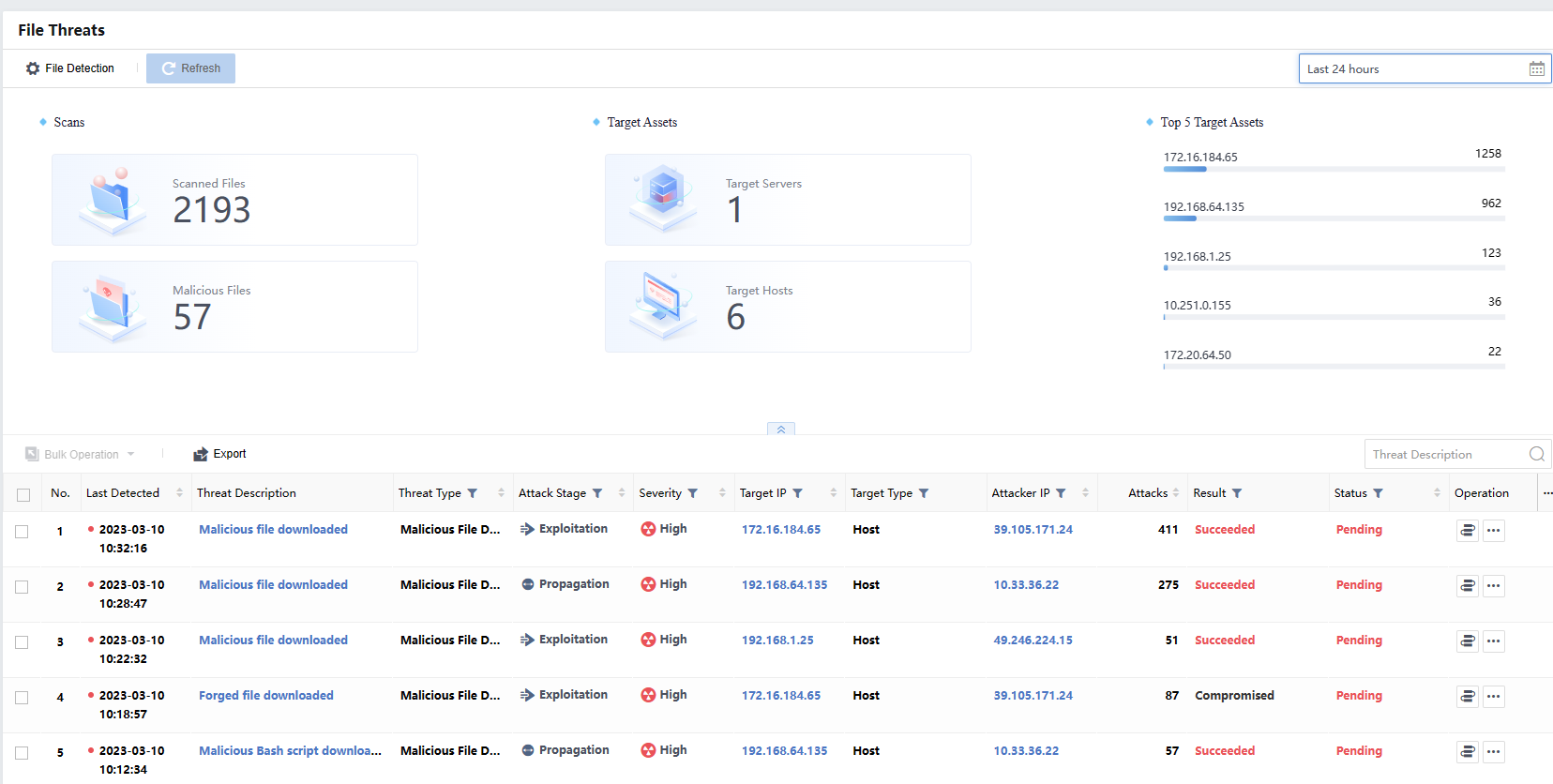
Task: Collapse the summary panel with the chevron
Action: coord(780,430)
